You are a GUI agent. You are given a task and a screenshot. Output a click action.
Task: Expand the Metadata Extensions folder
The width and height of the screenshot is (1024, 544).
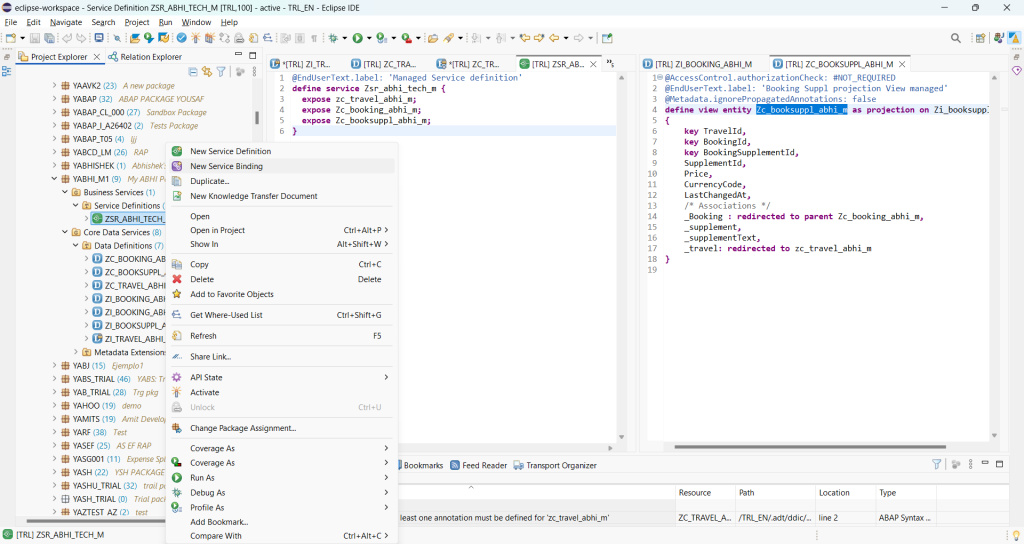click(x=76, y=352)
